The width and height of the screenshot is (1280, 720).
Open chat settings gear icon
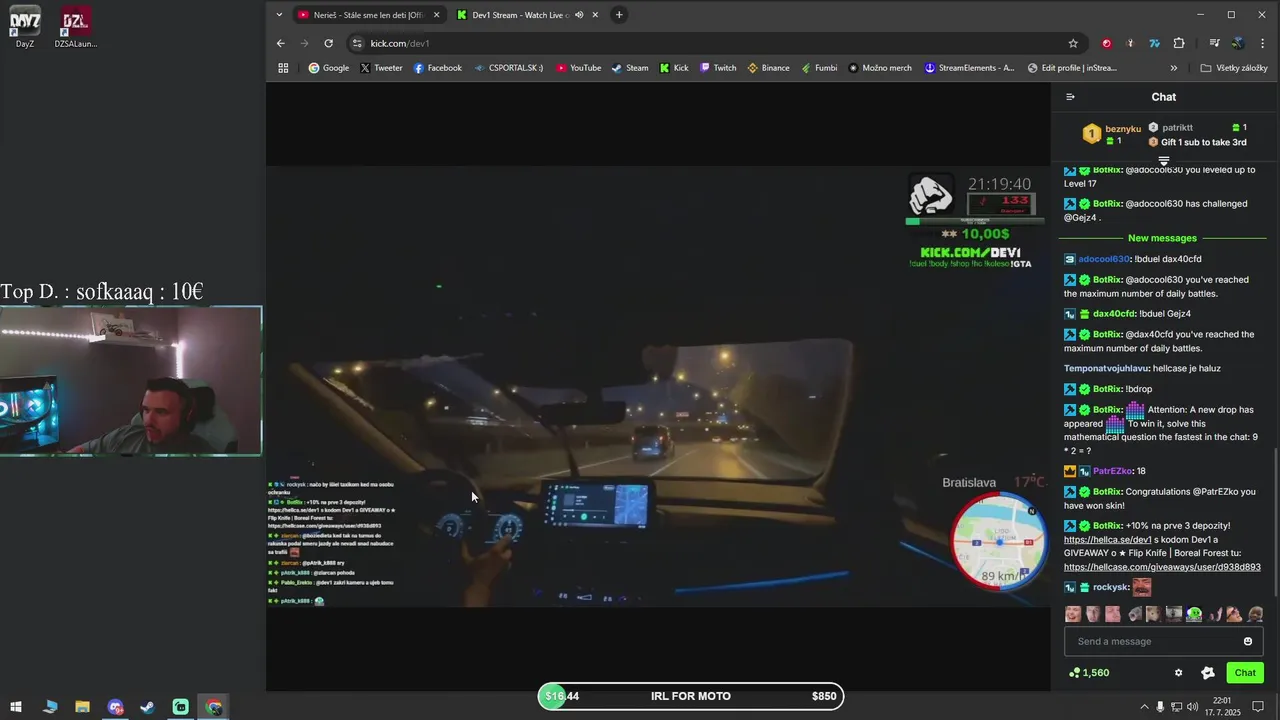(1178, 673)
